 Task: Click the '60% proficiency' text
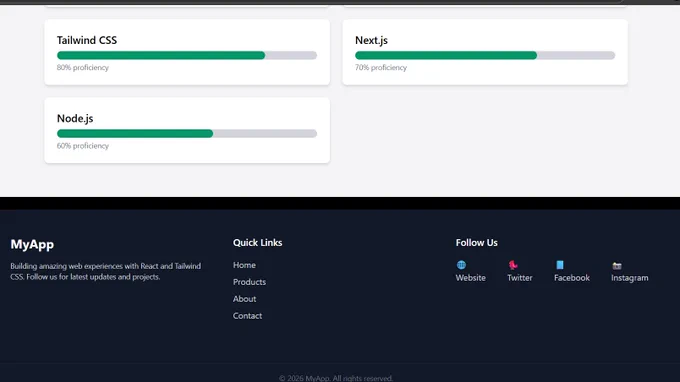click(x=83, y=146)
